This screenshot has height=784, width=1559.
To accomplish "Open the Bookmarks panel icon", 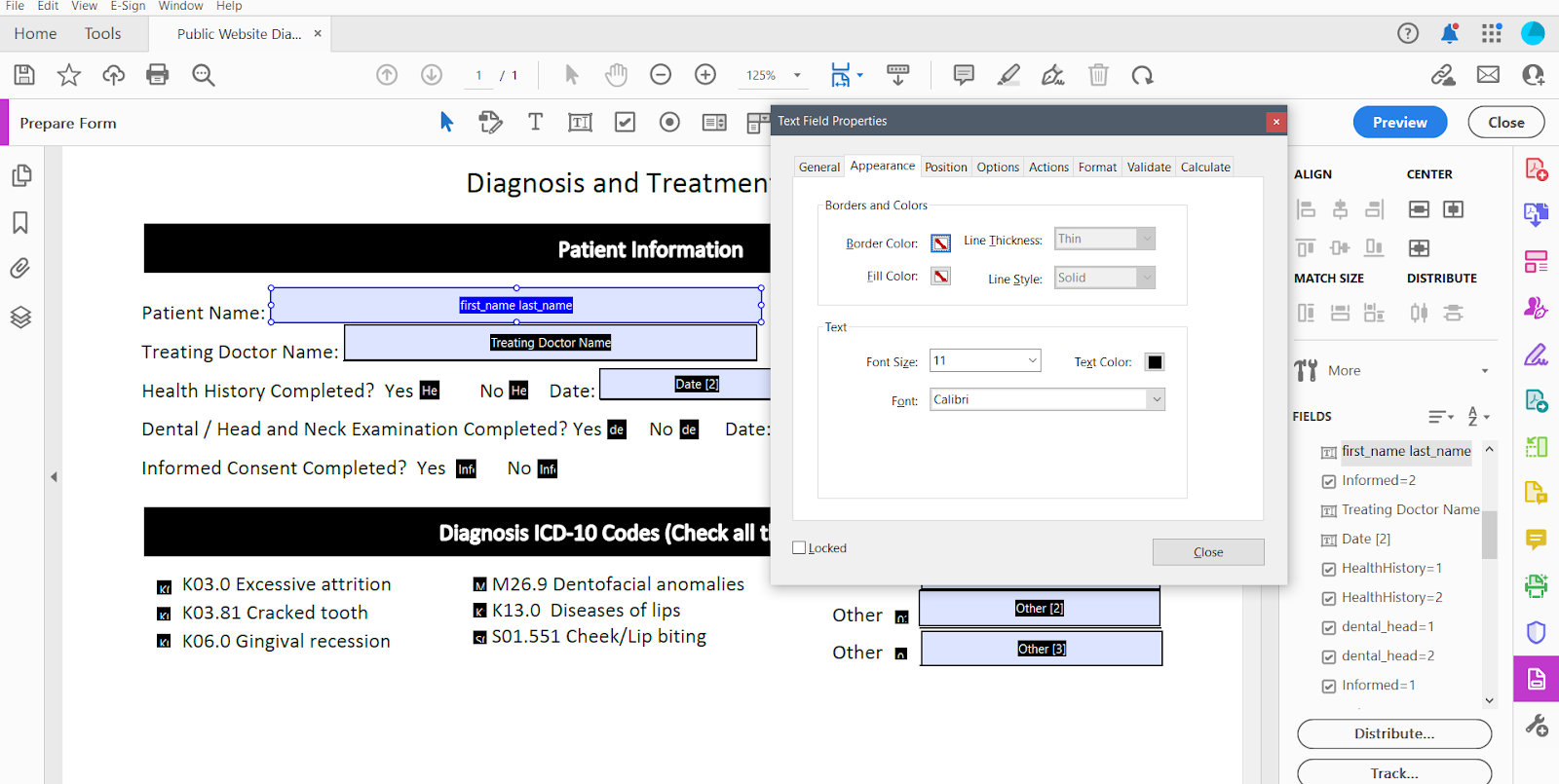I will pos(20,223).
